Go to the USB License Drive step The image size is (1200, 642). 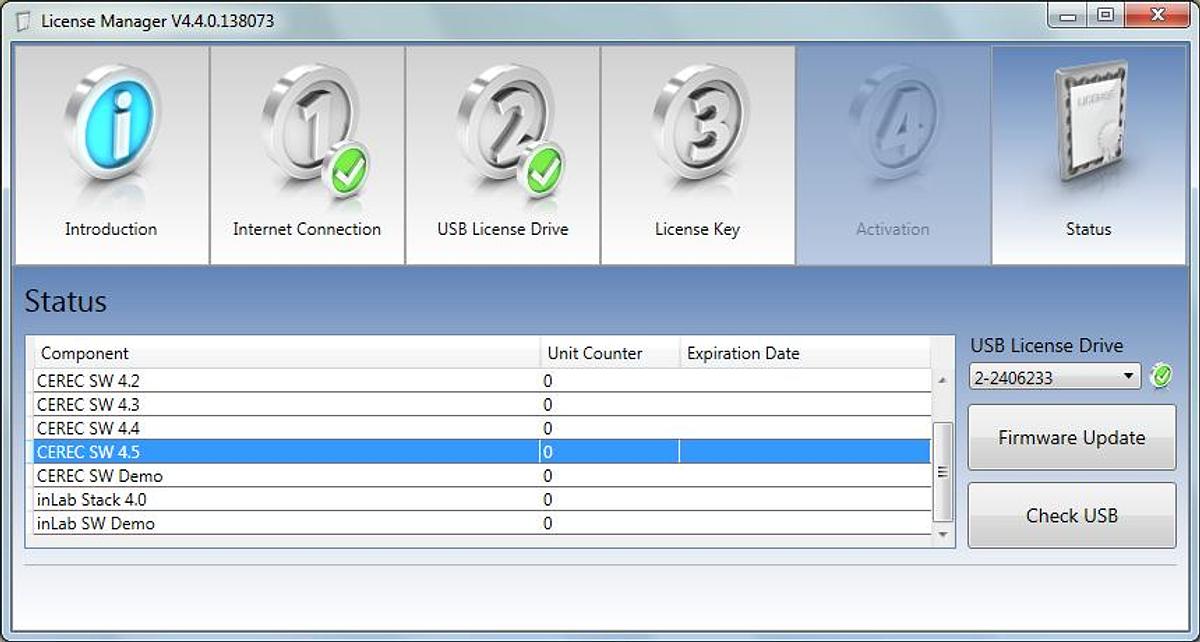click(x=502, y=155)
